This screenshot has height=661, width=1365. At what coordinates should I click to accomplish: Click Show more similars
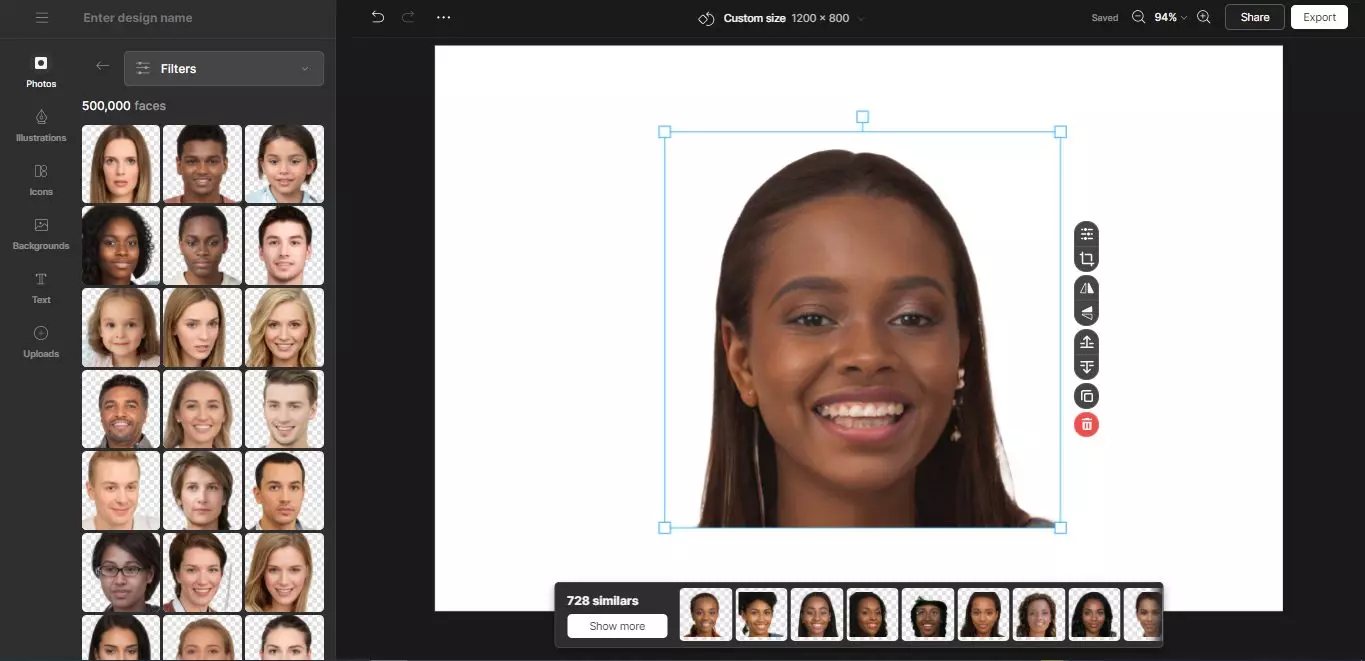(x=617, y=626)
